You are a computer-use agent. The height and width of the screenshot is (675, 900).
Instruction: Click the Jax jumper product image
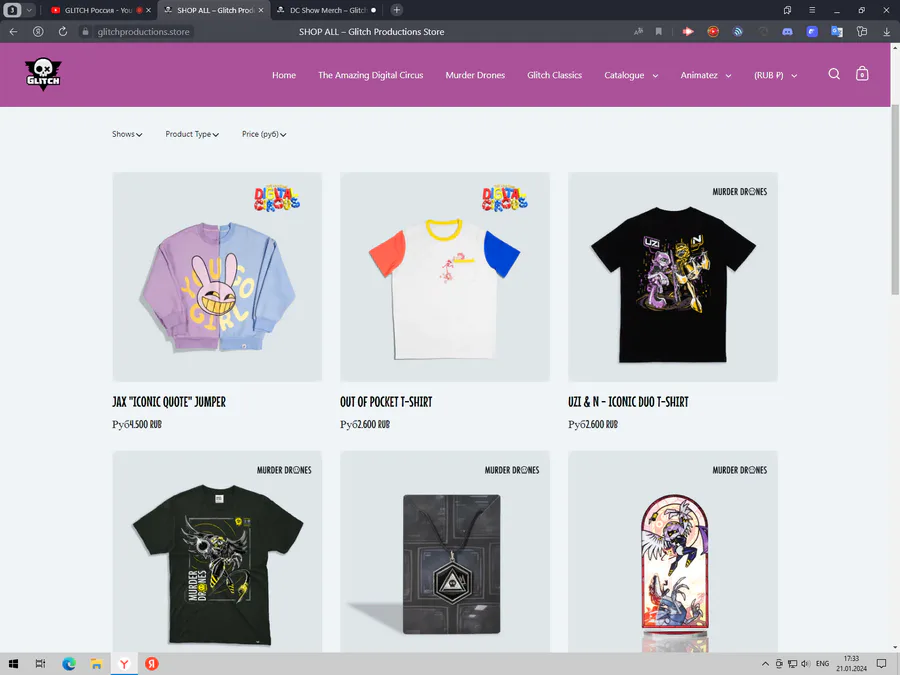coord(217,277)
